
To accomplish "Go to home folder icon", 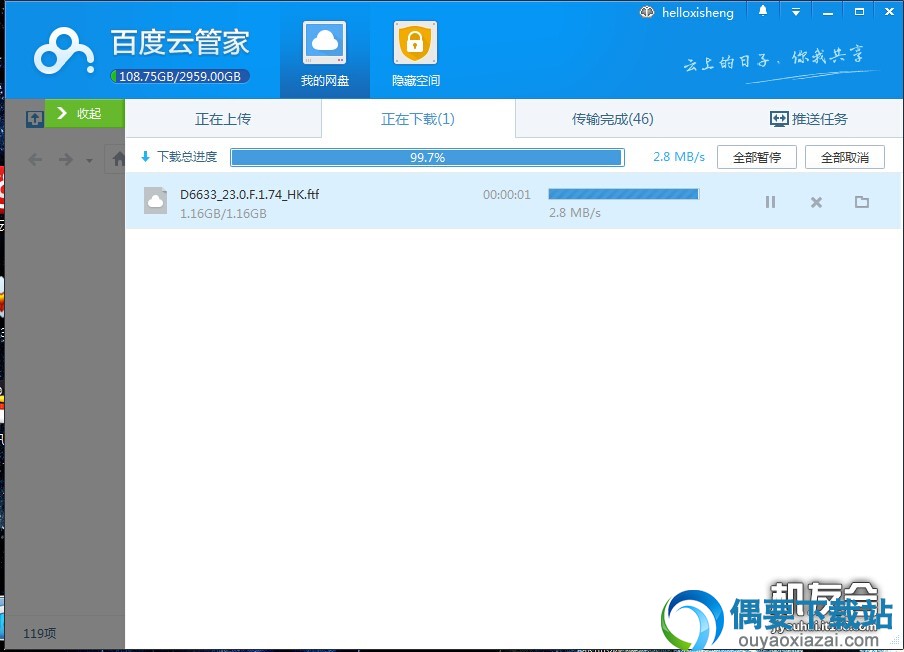I will [x=118, y=159].
